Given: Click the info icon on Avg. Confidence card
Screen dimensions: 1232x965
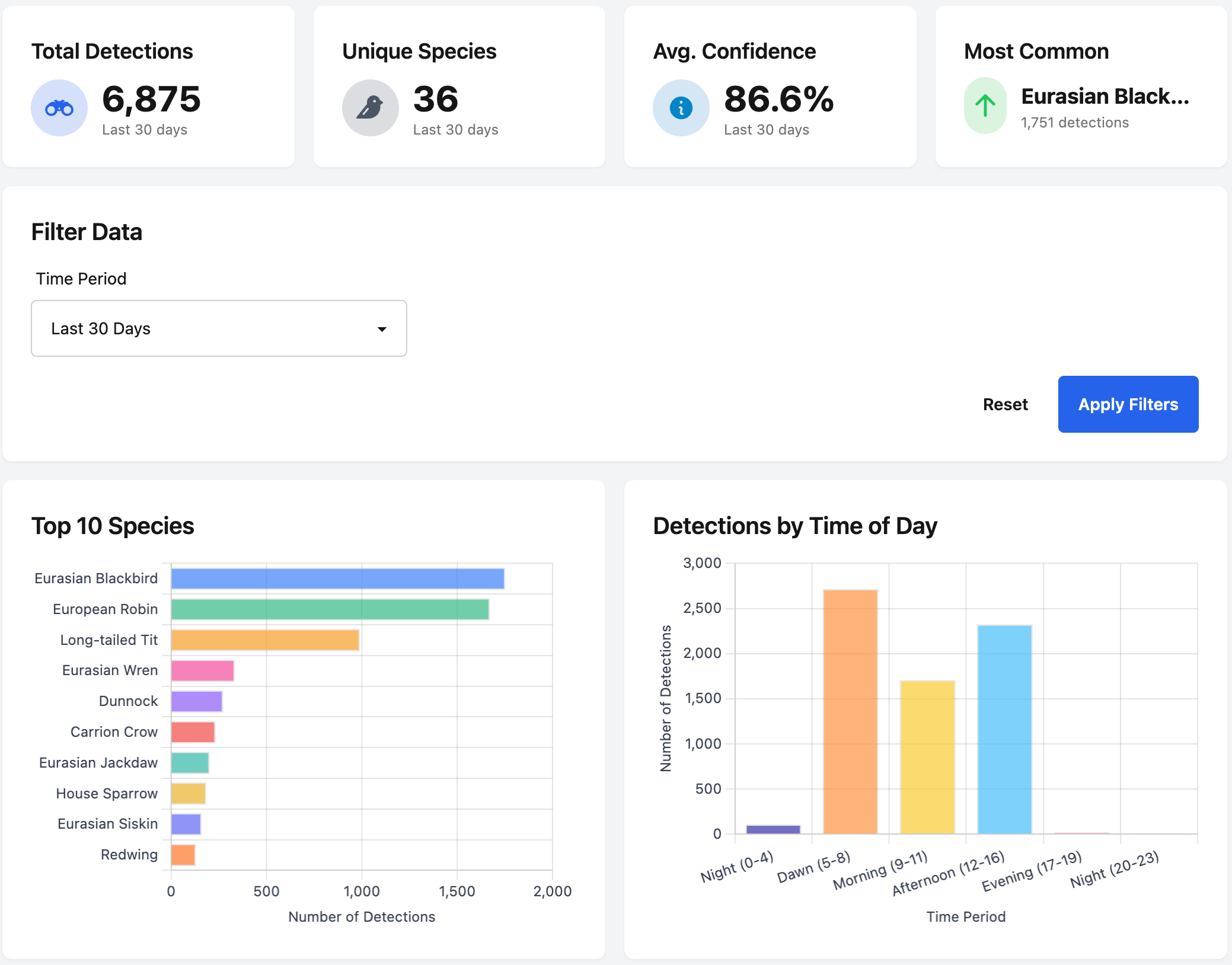Looking at the screenshot, I should (x=681, y=107).
